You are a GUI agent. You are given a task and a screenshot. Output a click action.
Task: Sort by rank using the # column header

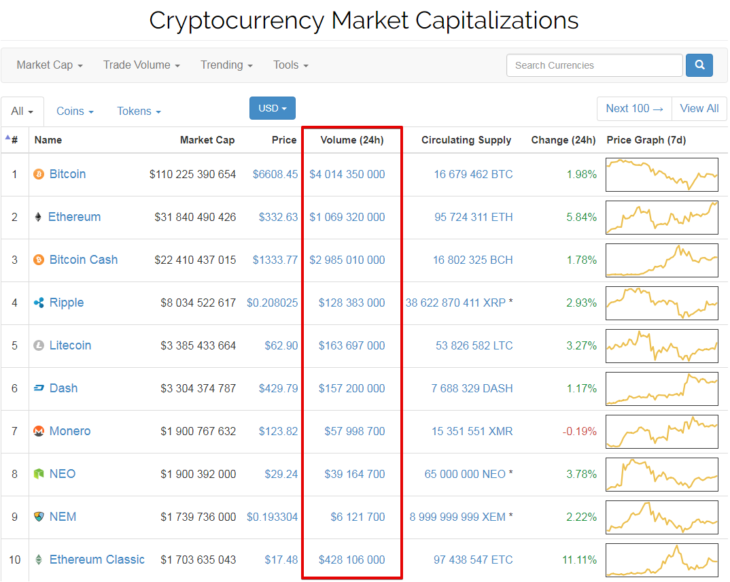12,139
